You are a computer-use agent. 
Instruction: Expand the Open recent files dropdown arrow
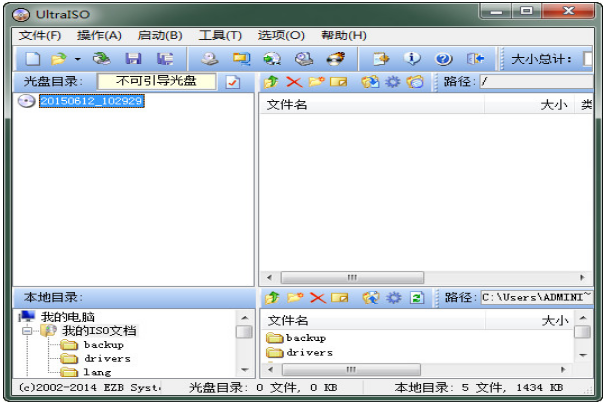[78, 59]
